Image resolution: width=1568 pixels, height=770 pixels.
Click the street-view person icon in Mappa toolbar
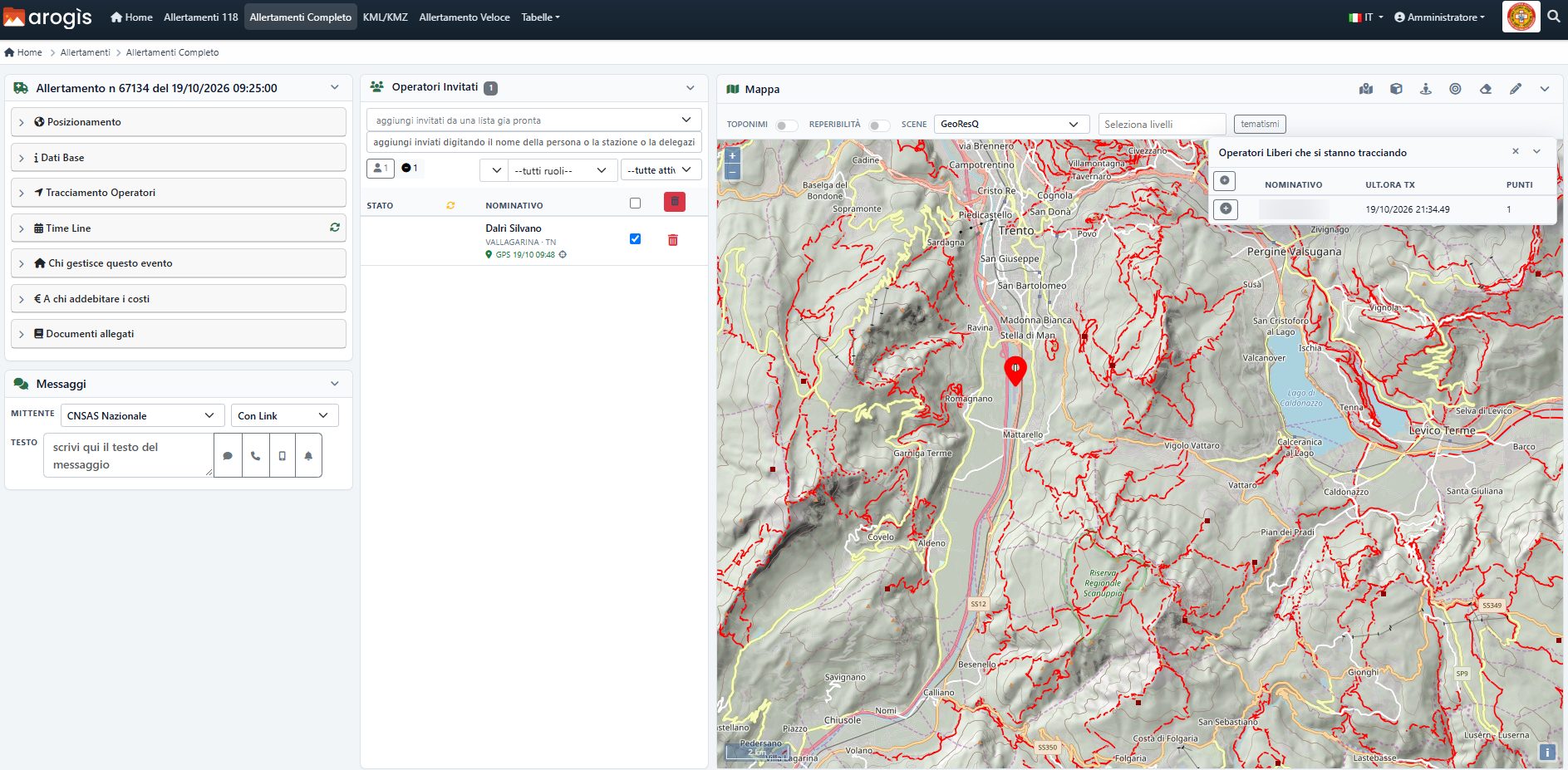pos(1426,89)
